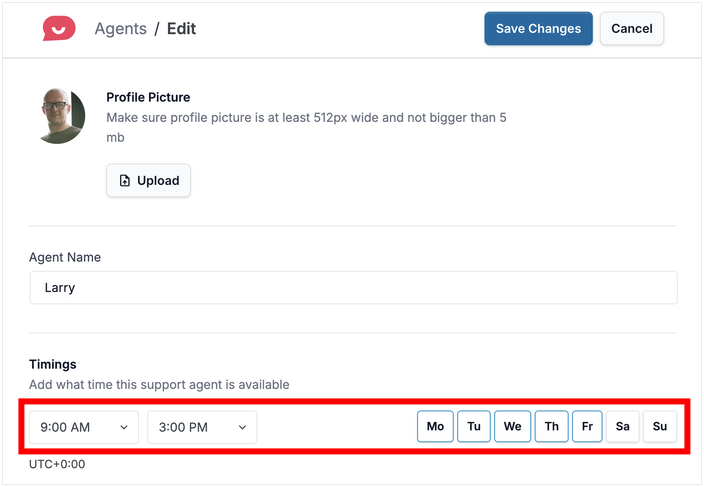The height and width of the screenshot is (487, 704).
Task: Click the red chat bubble logo
Action: pyautogui.click(x=59, y=29)
